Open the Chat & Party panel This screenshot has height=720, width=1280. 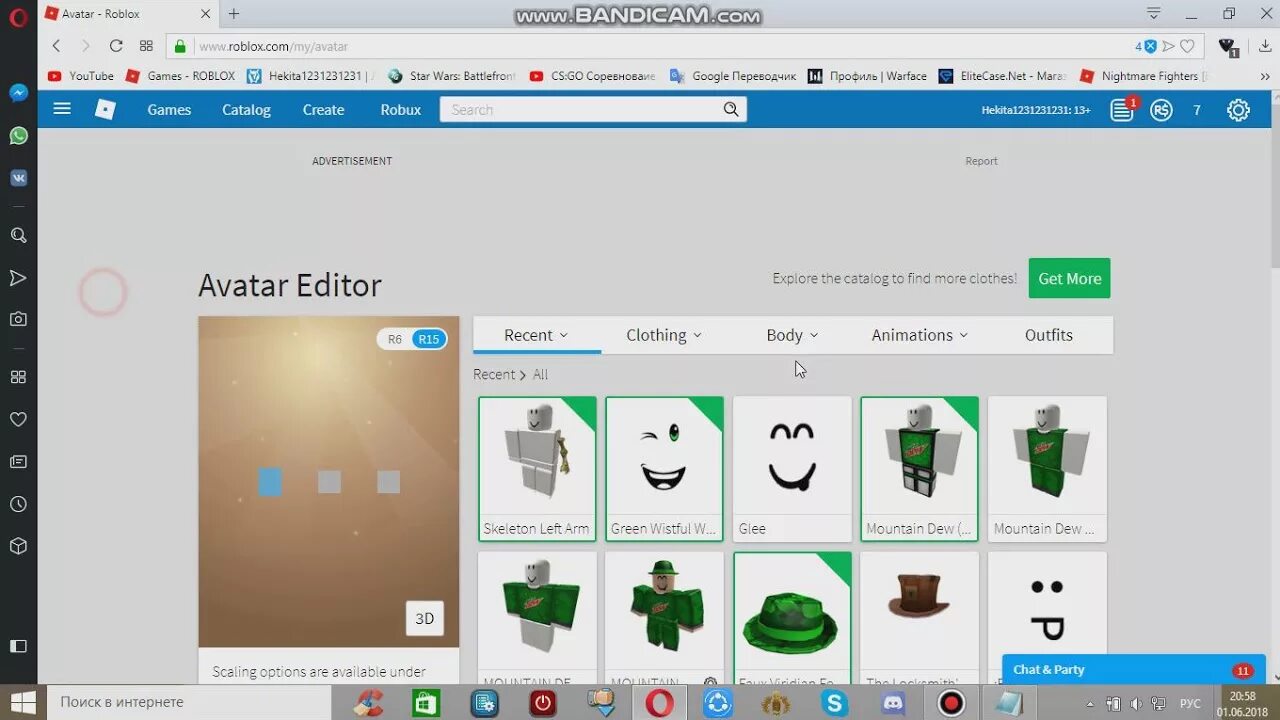pyautogui.click(x=1134, y=670)
